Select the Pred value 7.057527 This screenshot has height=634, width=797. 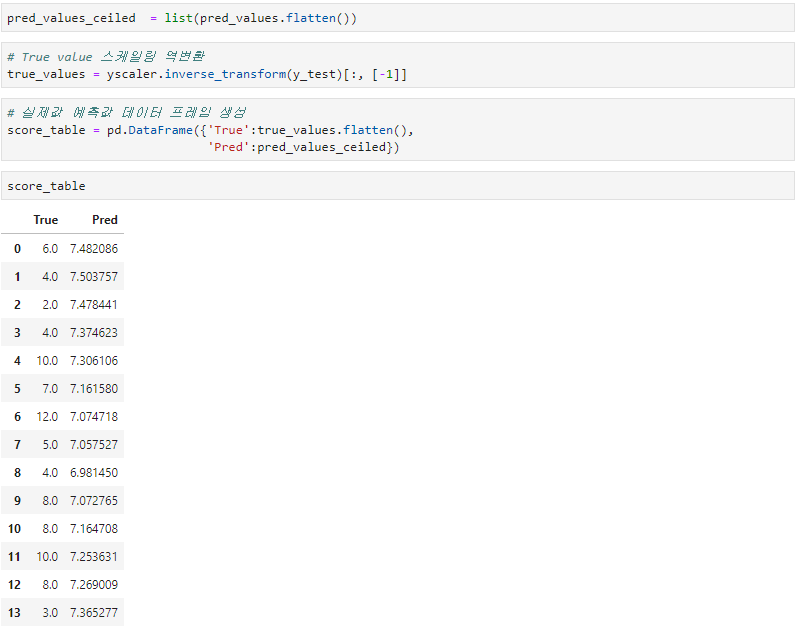coord(94,444)
